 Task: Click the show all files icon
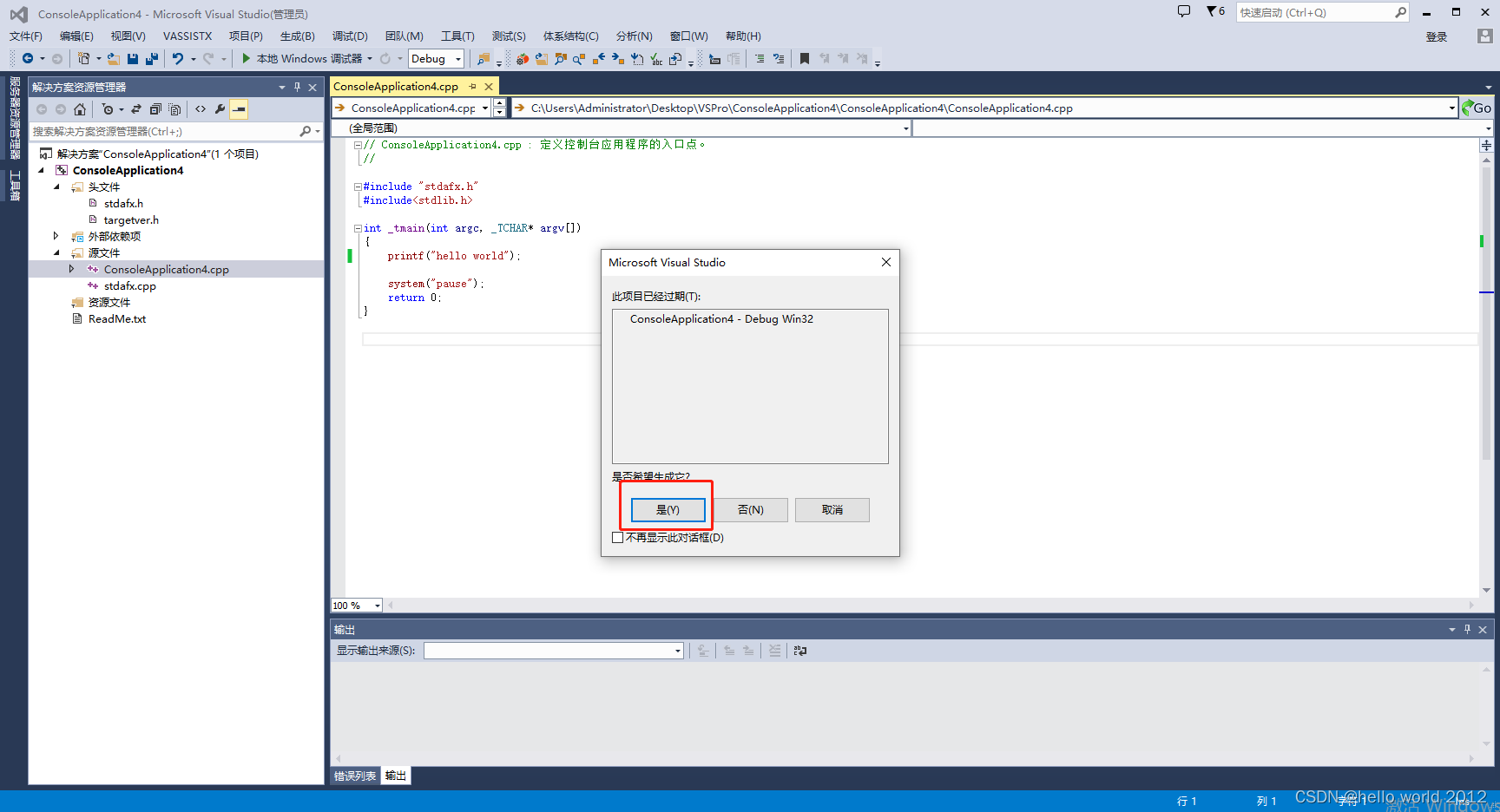174,109
